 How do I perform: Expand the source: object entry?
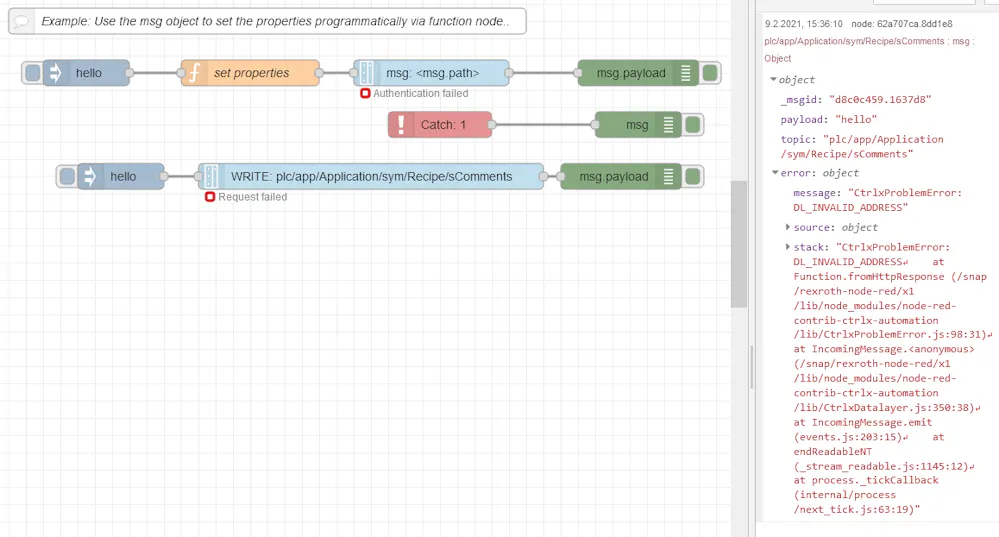coord(788,227)
